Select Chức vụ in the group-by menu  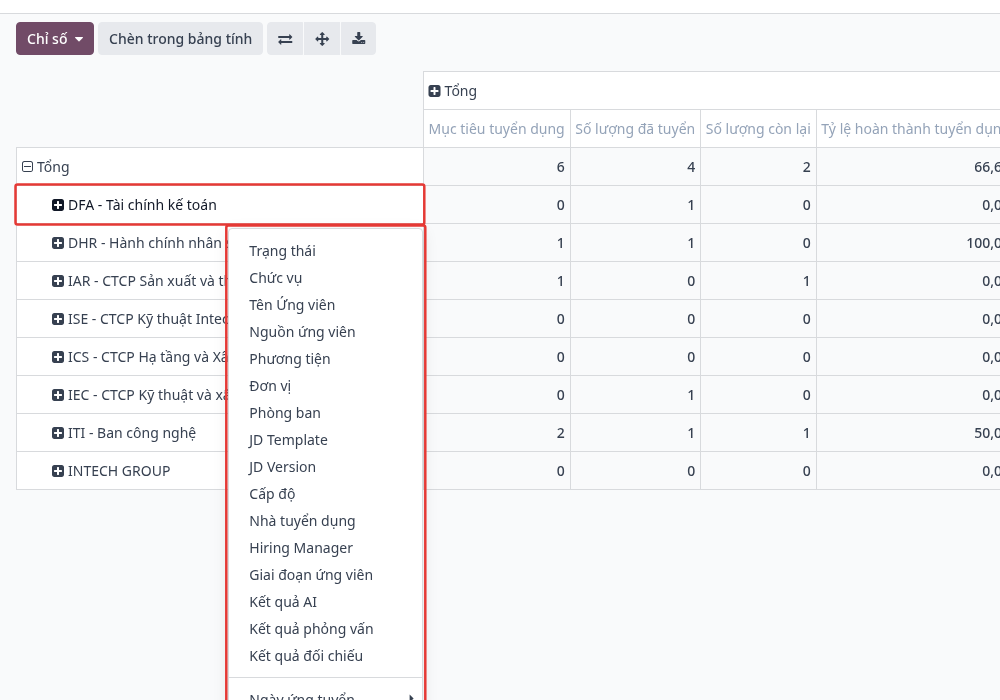325,278
